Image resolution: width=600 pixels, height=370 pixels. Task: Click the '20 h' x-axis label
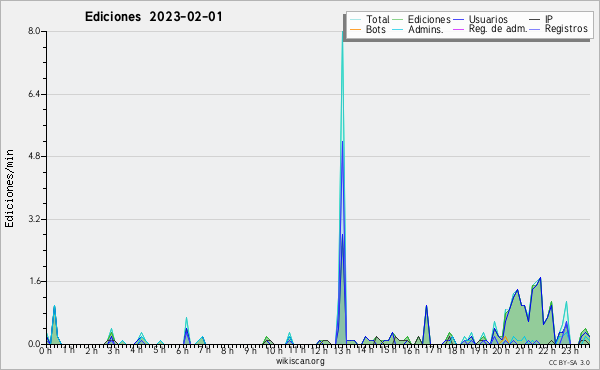click(501, 351)
